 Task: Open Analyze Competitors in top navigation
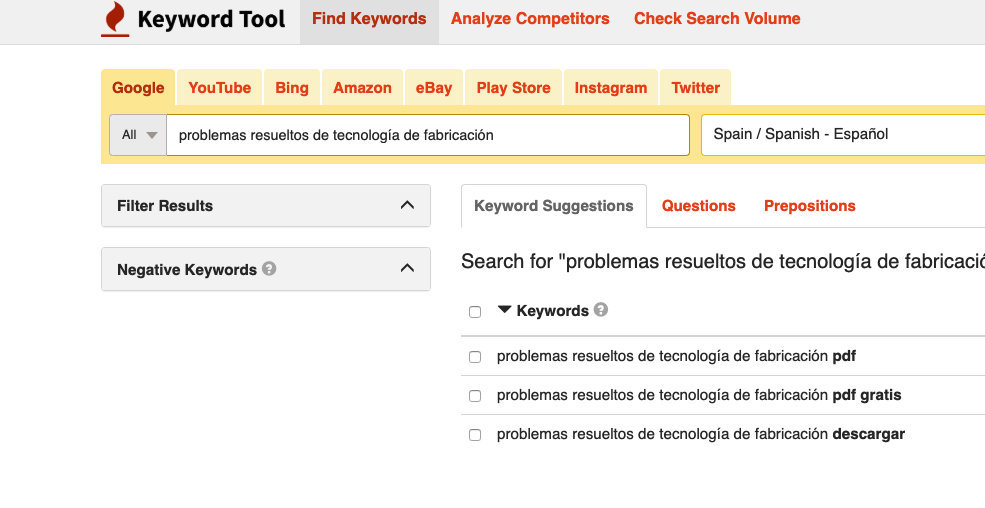point(530,19)
